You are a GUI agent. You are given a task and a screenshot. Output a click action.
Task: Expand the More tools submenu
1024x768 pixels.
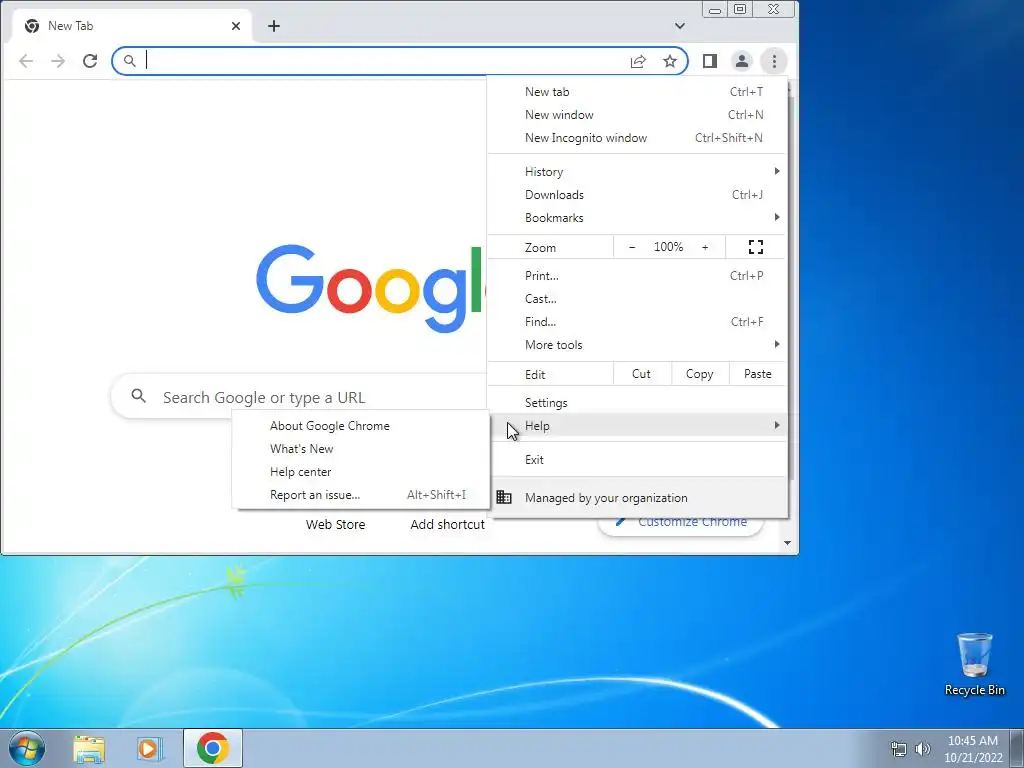pos(637,344)
